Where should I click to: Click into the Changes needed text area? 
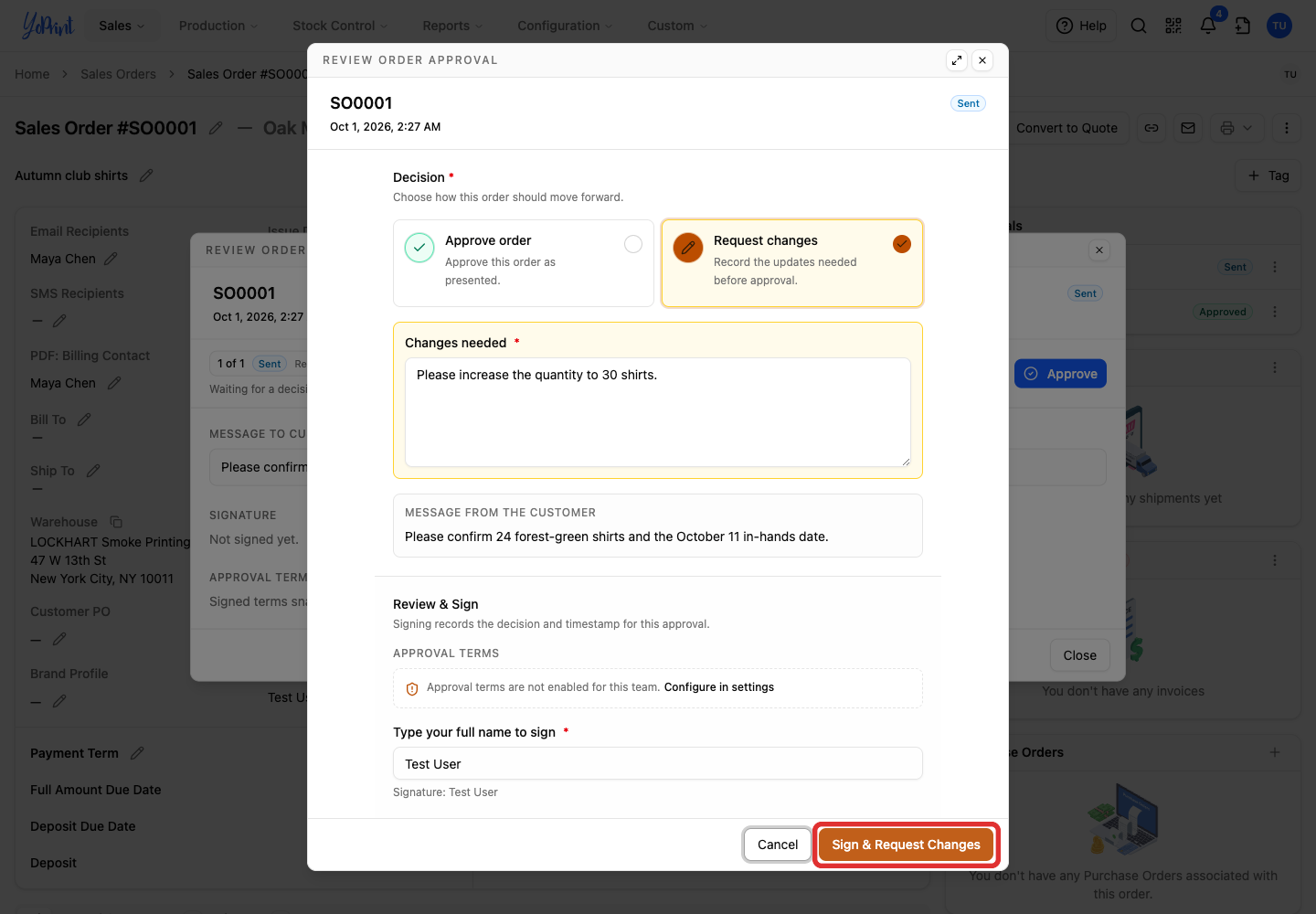coord(658,412)
